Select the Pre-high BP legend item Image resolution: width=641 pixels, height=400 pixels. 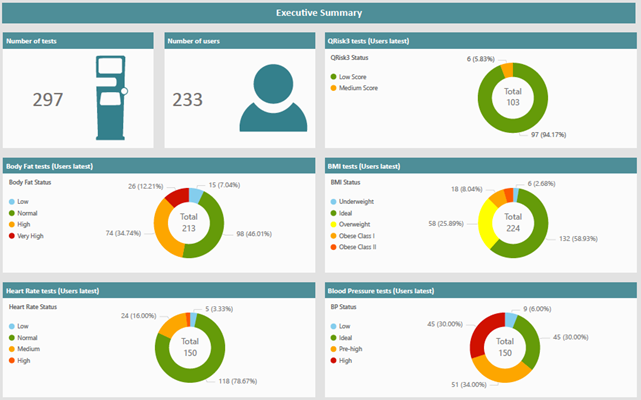(356, 350)
